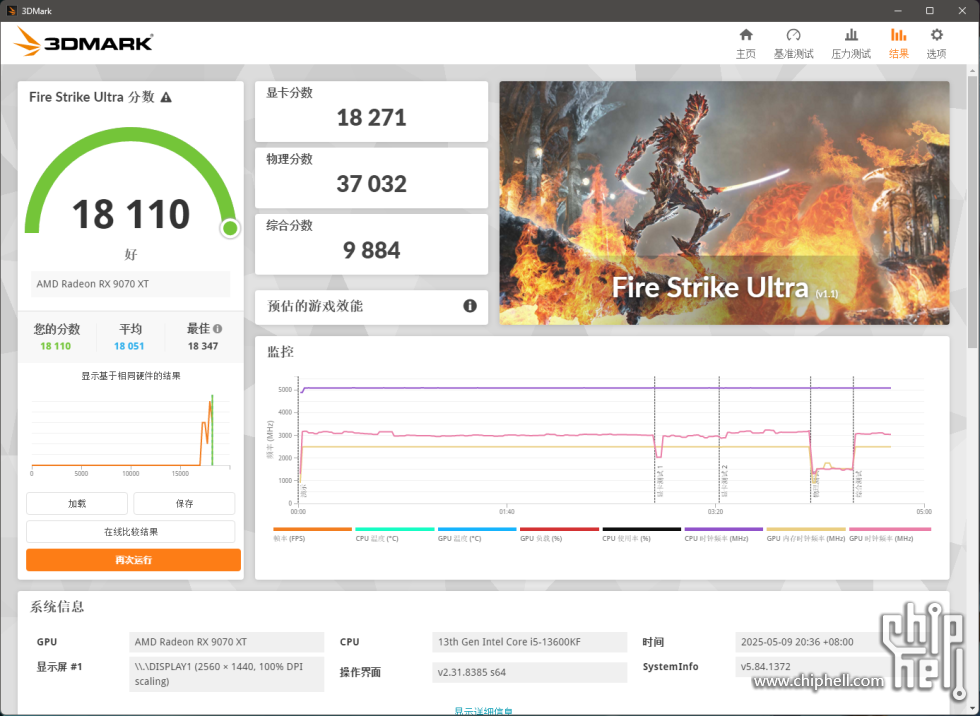
Task: Toggle the 帧率 (FPS) legend series
Action: [312, 534]
